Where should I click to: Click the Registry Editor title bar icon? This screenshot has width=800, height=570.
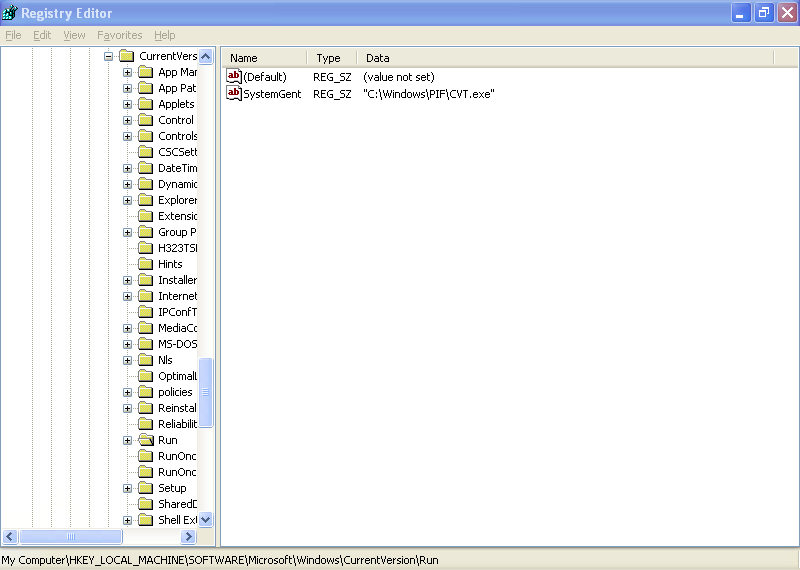10,13
